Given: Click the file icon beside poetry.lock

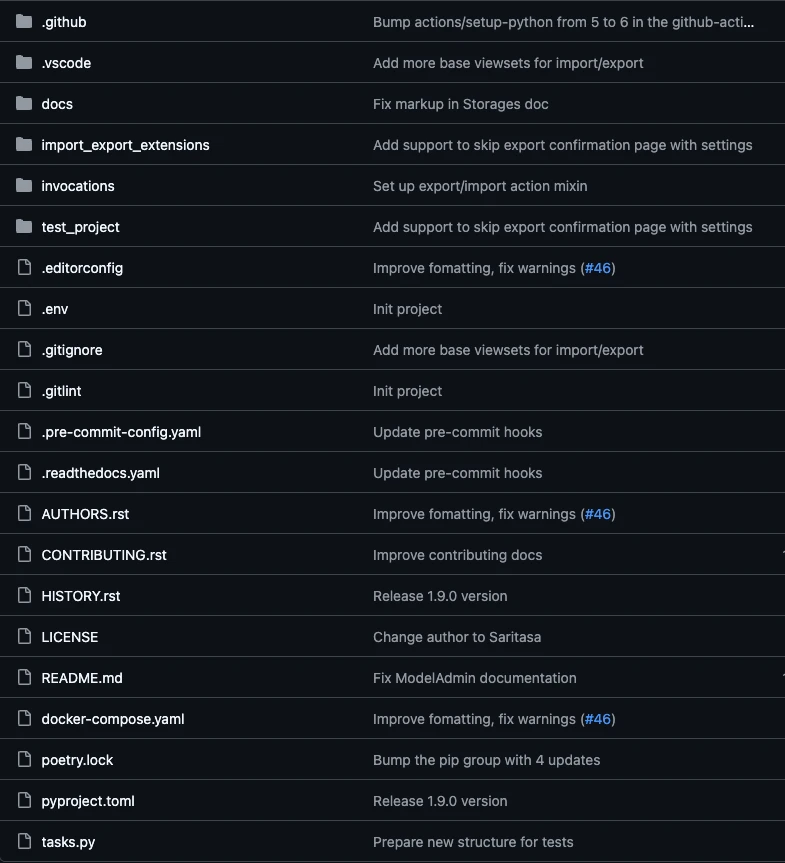Looking at the screenshot, I should (x=23, y=759).
